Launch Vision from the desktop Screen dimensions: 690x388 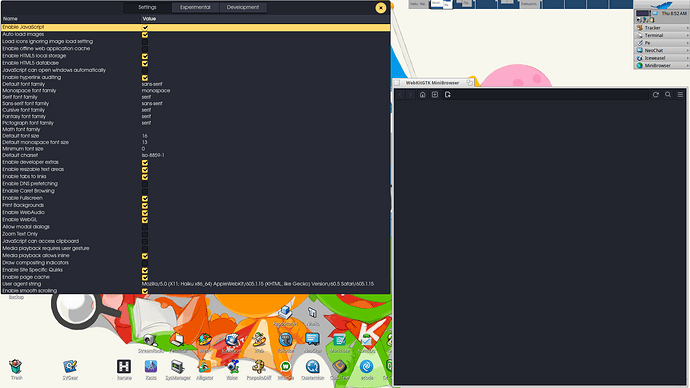[232, 370]
